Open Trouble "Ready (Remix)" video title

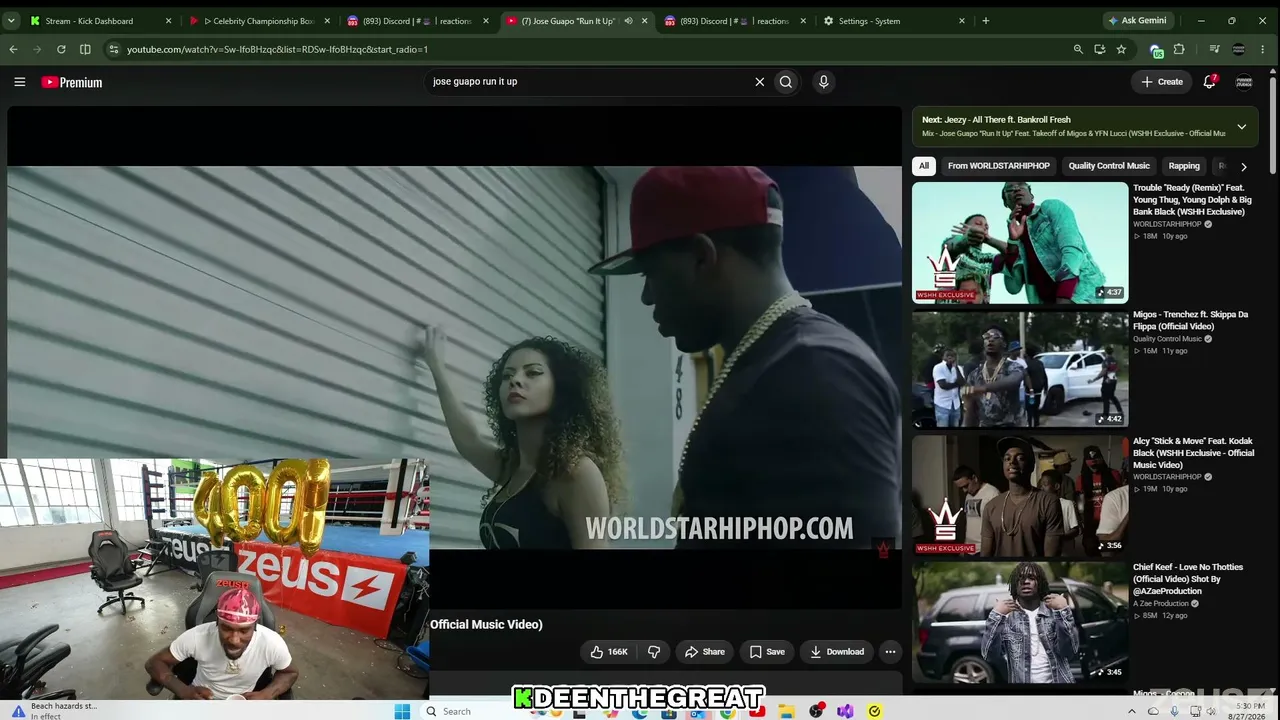click(x=1192, y=200)
